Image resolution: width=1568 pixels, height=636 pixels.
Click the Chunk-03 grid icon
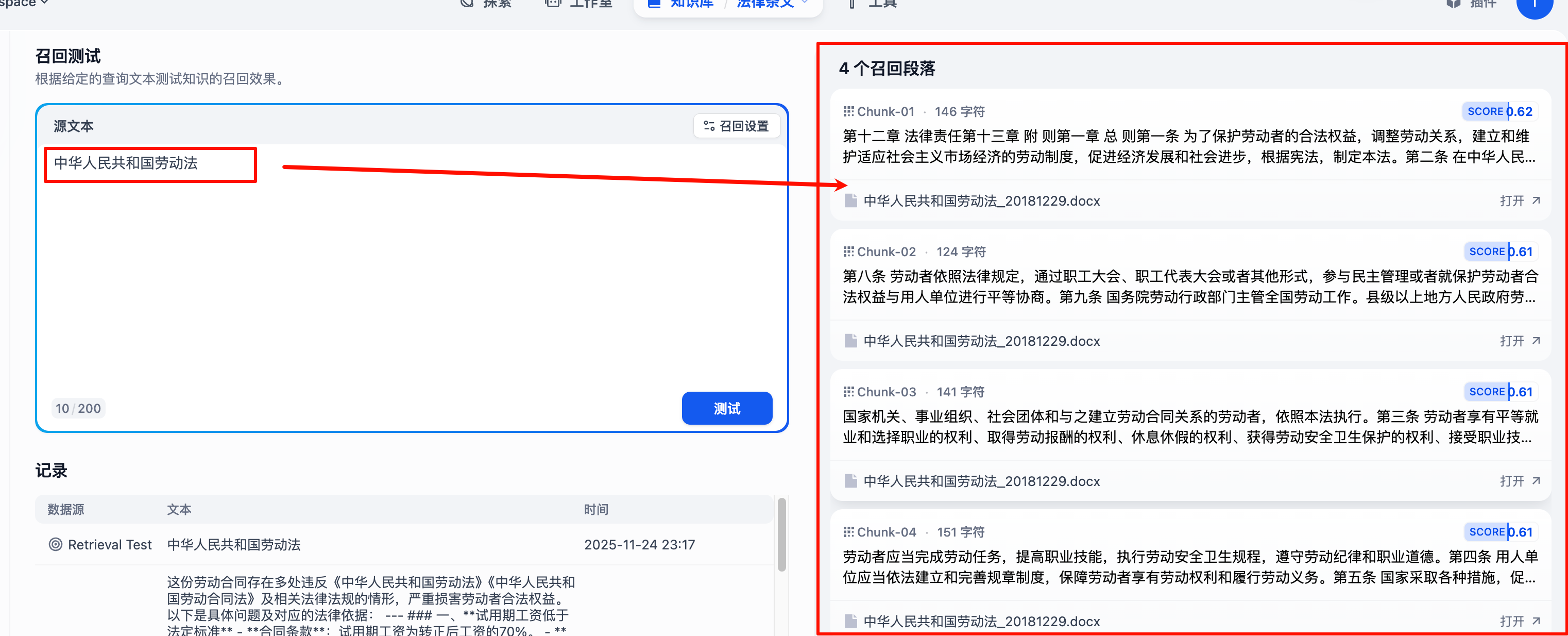(848, 392)
